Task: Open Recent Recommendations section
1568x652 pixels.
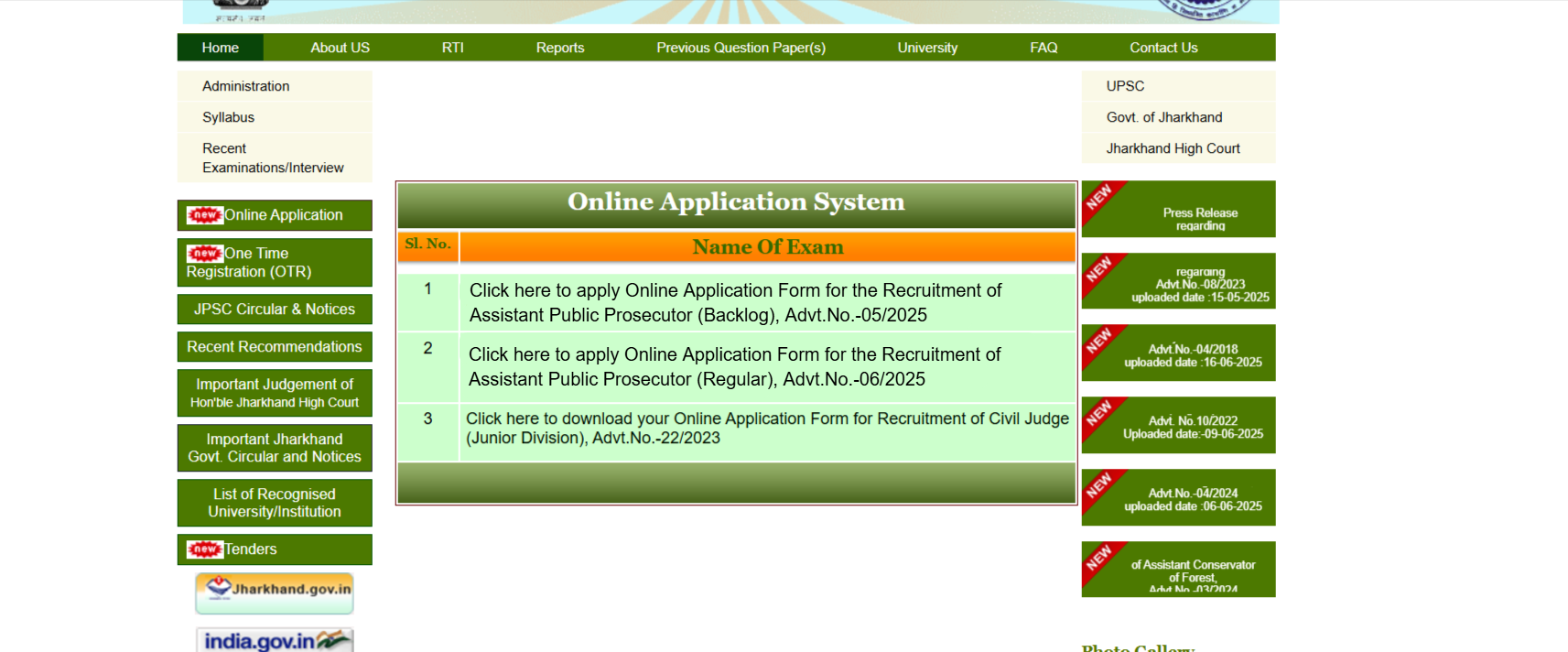Action: [x=275, y=347]
